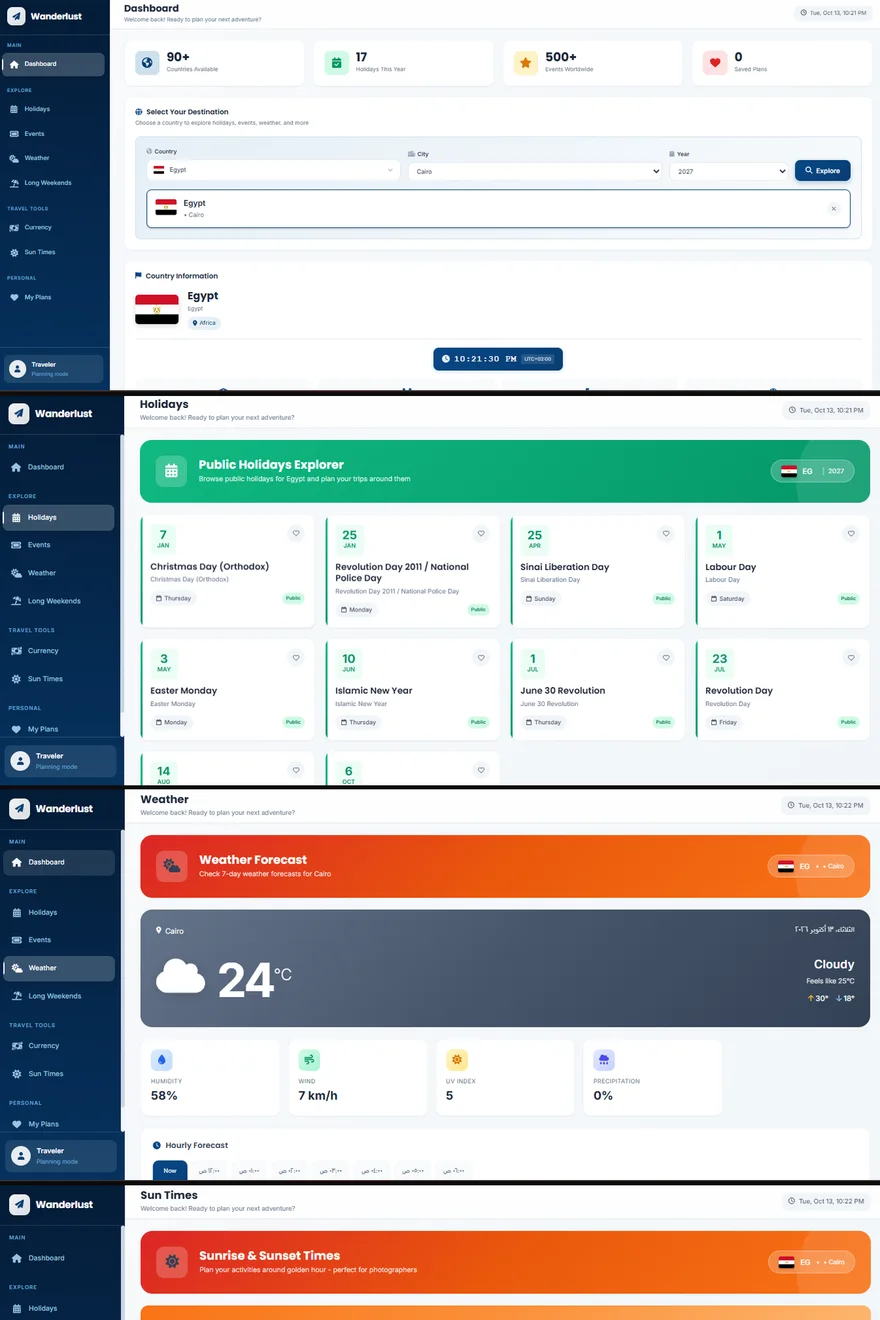880x1320 pixels.
Task: Open Holidays from the Weather screen sidebar
Action: (x=60, y=912)
